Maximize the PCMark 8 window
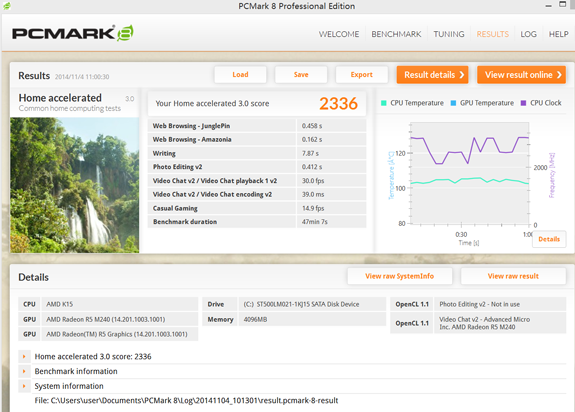Screen dimensions: 575x412 563,5
